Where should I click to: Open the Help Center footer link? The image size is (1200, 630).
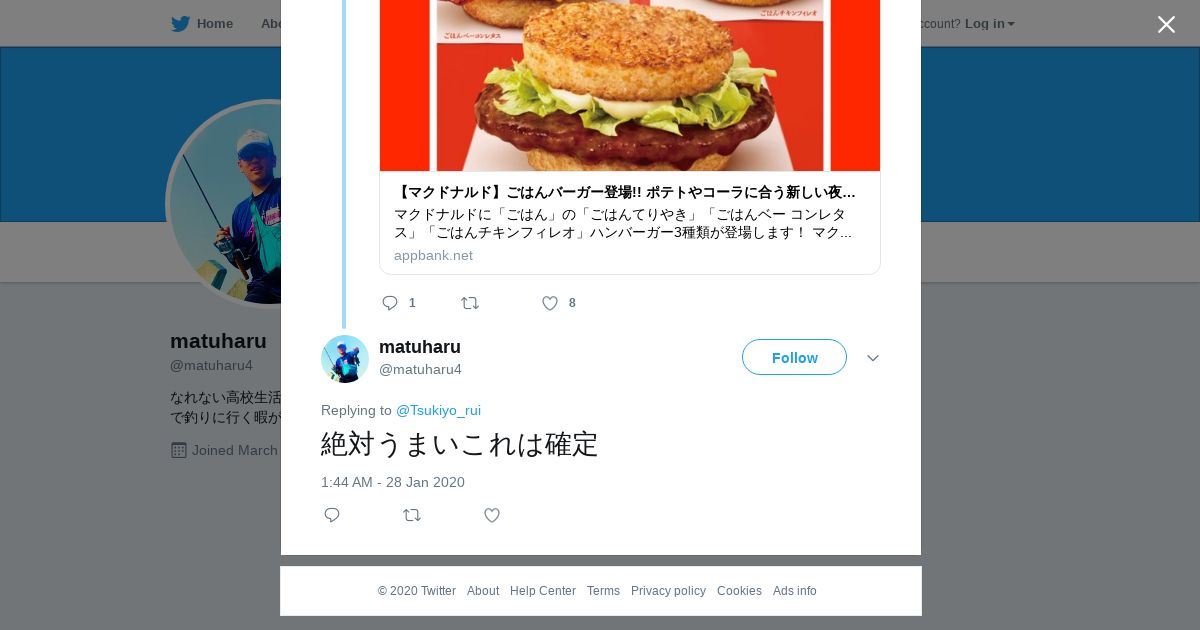click(543, 591)
